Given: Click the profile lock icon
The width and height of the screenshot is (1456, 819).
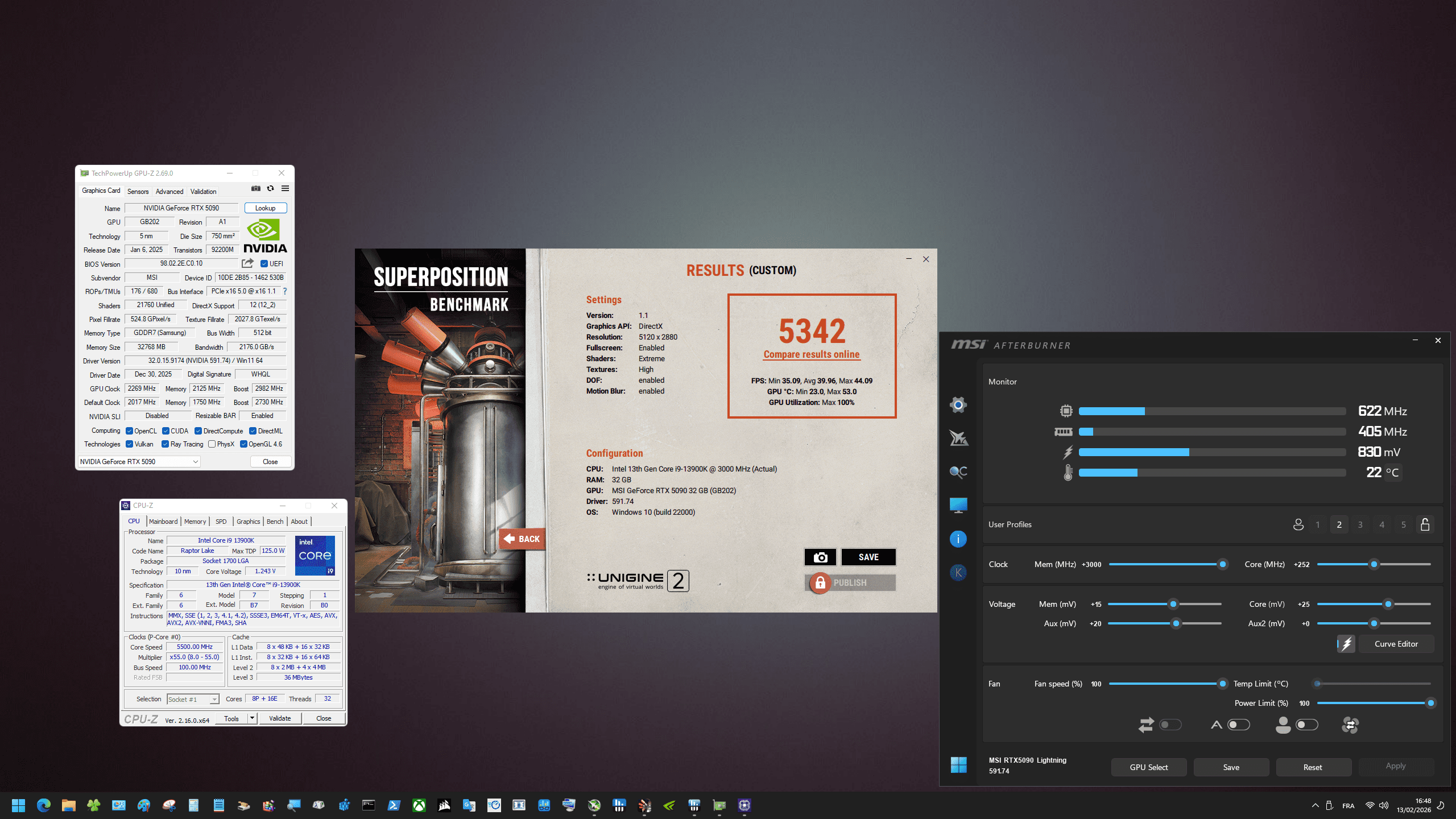Looking at the screenshot, I should tap(1425, 524).
